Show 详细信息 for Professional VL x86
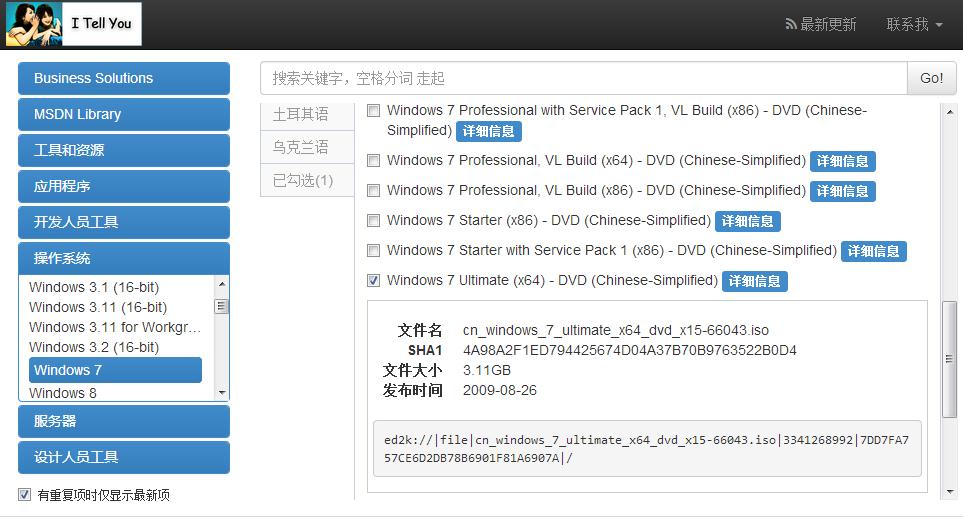963x517 pixels. point(843,191)
